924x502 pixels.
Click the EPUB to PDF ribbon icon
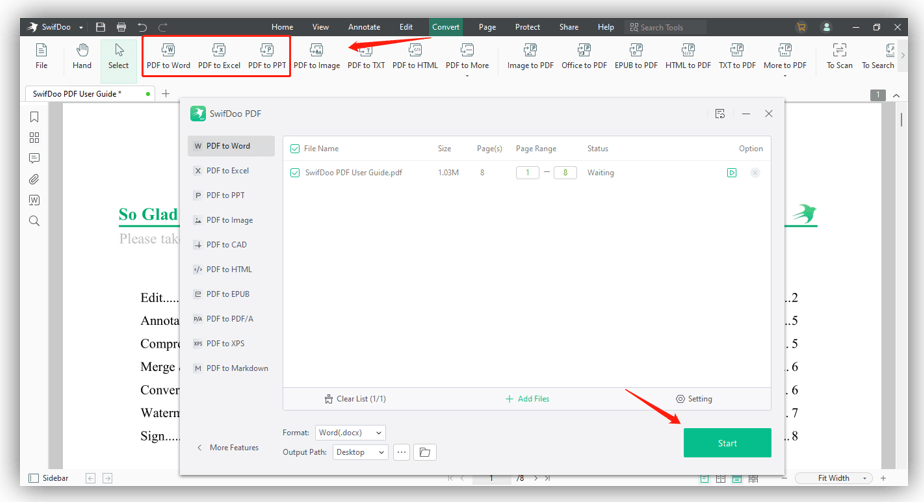coord(636,55)
